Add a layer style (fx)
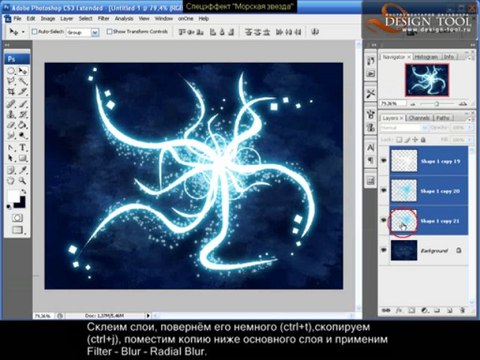 coord(399,310)
